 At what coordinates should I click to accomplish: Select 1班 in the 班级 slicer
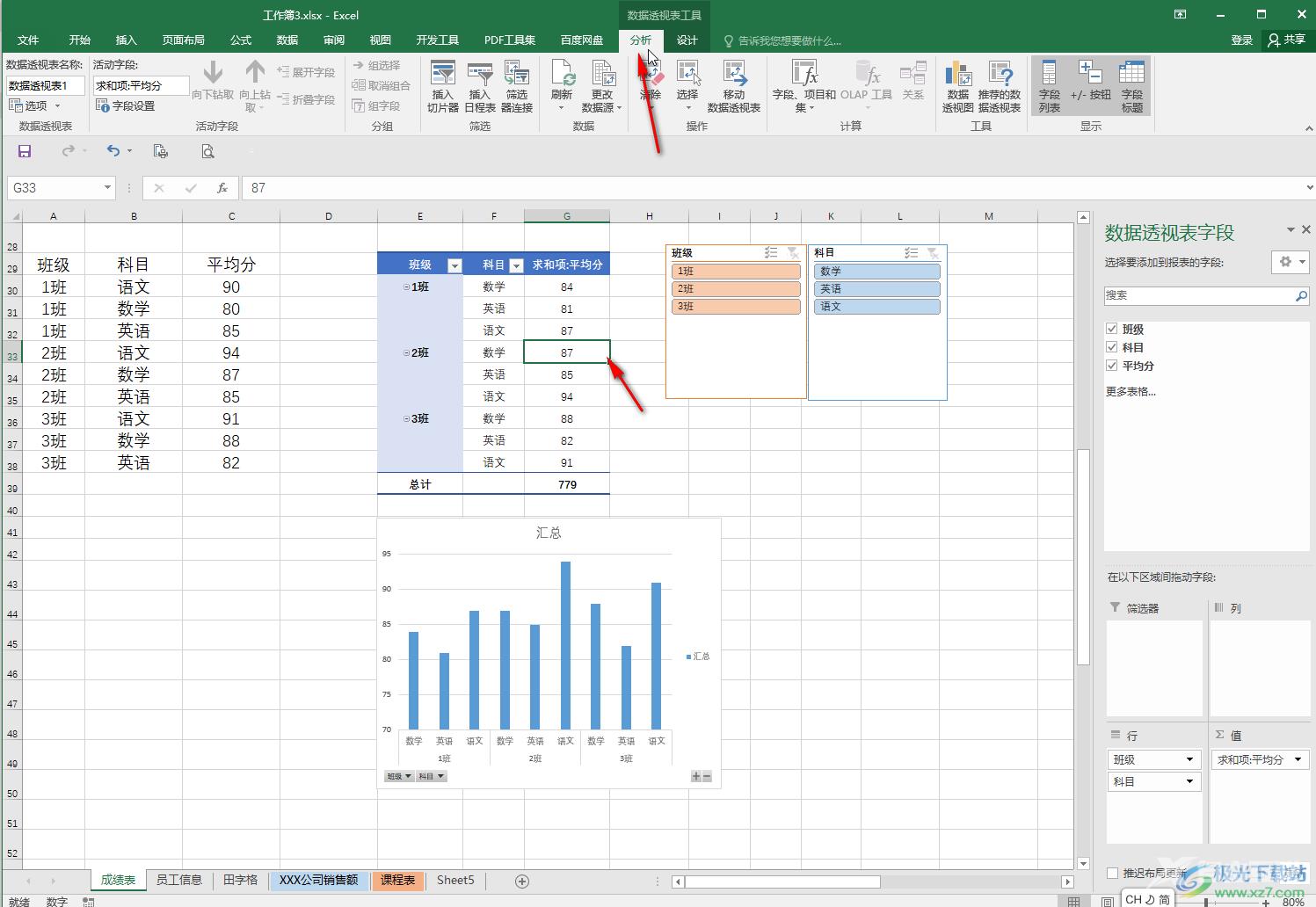click(x=736, y=272)
